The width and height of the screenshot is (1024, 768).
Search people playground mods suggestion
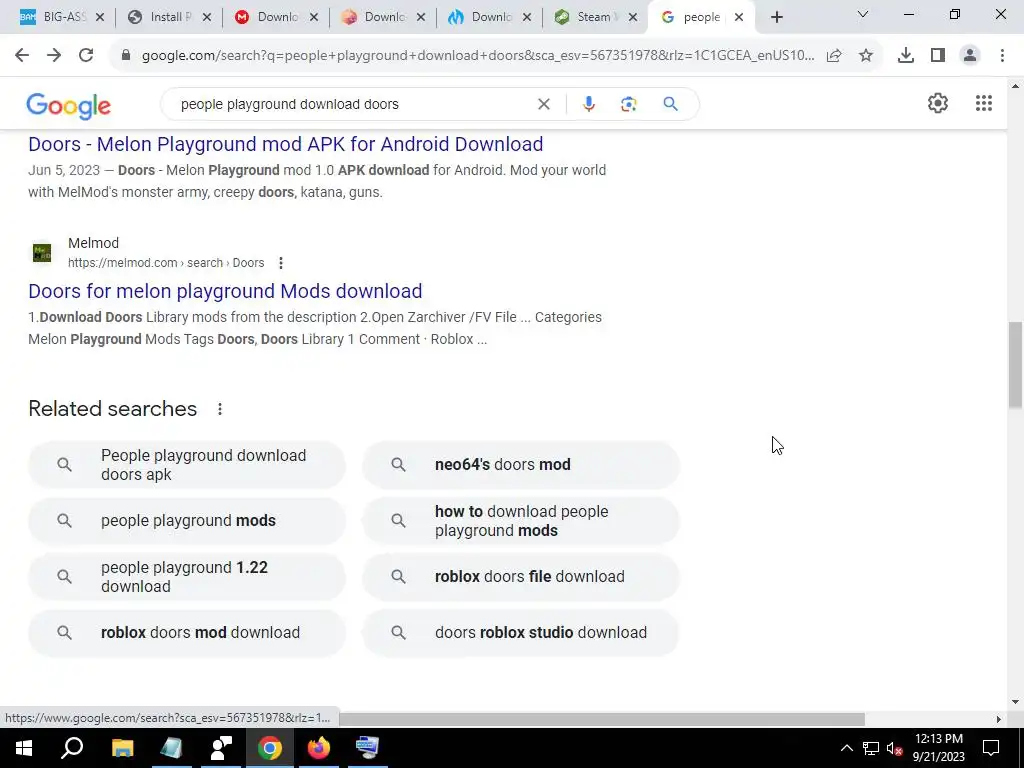pyautogui.click(x=187, y=520)
